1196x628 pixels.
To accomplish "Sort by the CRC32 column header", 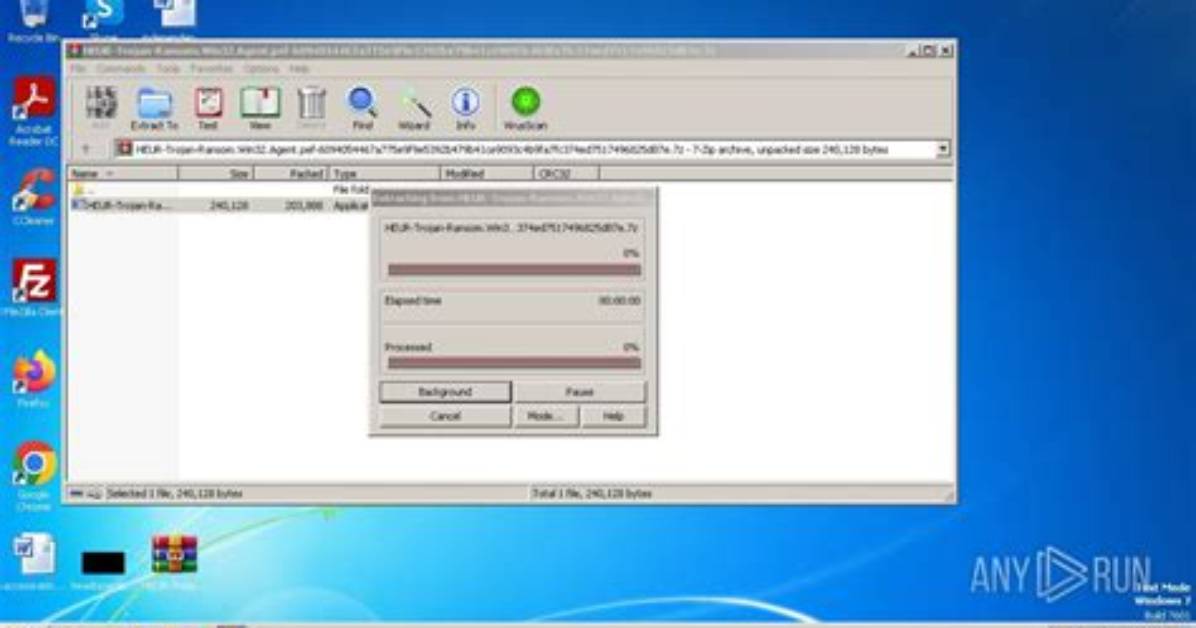I will [566, 173].
